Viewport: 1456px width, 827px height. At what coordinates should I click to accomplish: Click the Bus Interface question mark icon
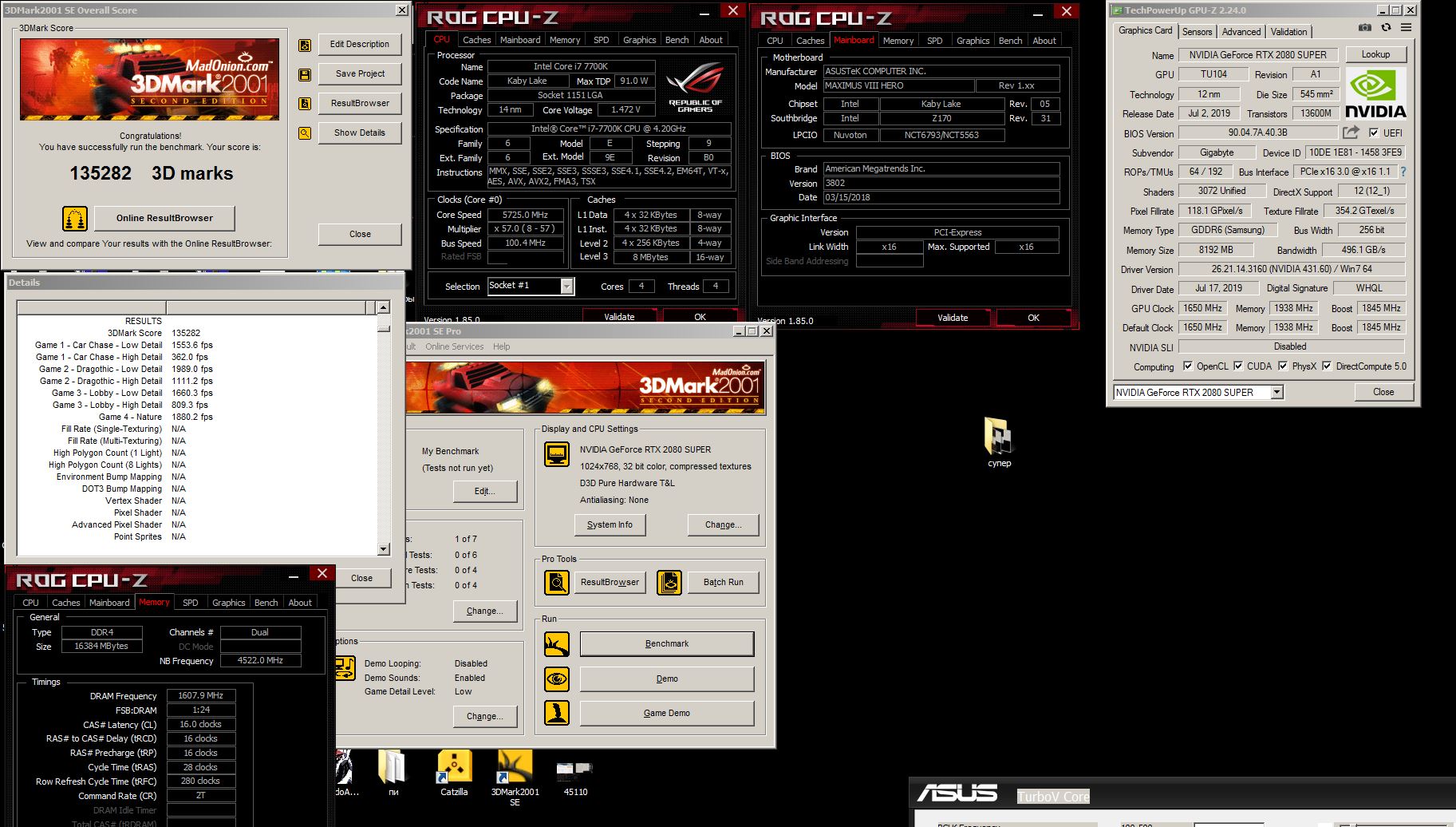[x=1403, y=172]
